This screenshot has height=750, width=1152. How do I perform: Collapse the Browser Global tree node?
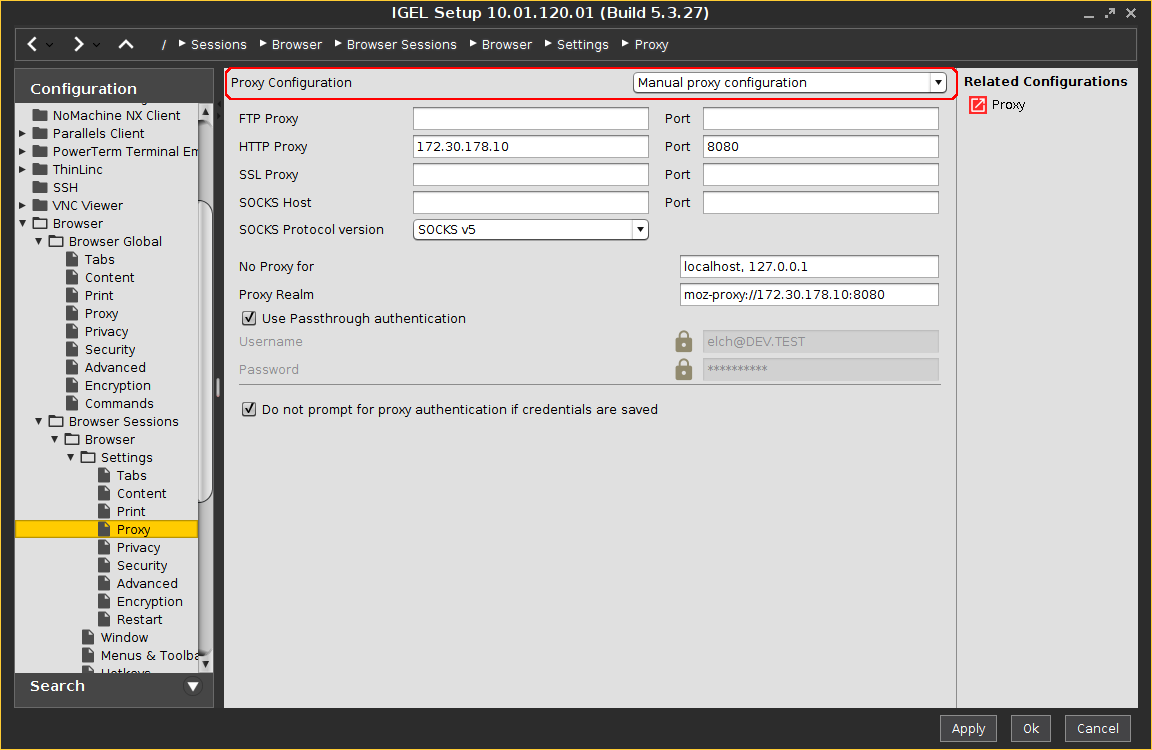coord(39,242)
